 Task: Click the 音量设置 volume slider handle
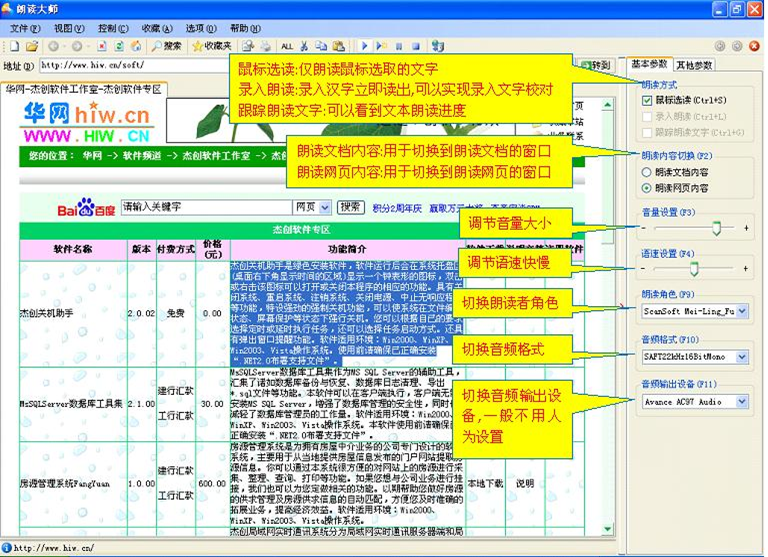(x=716, y=228)
